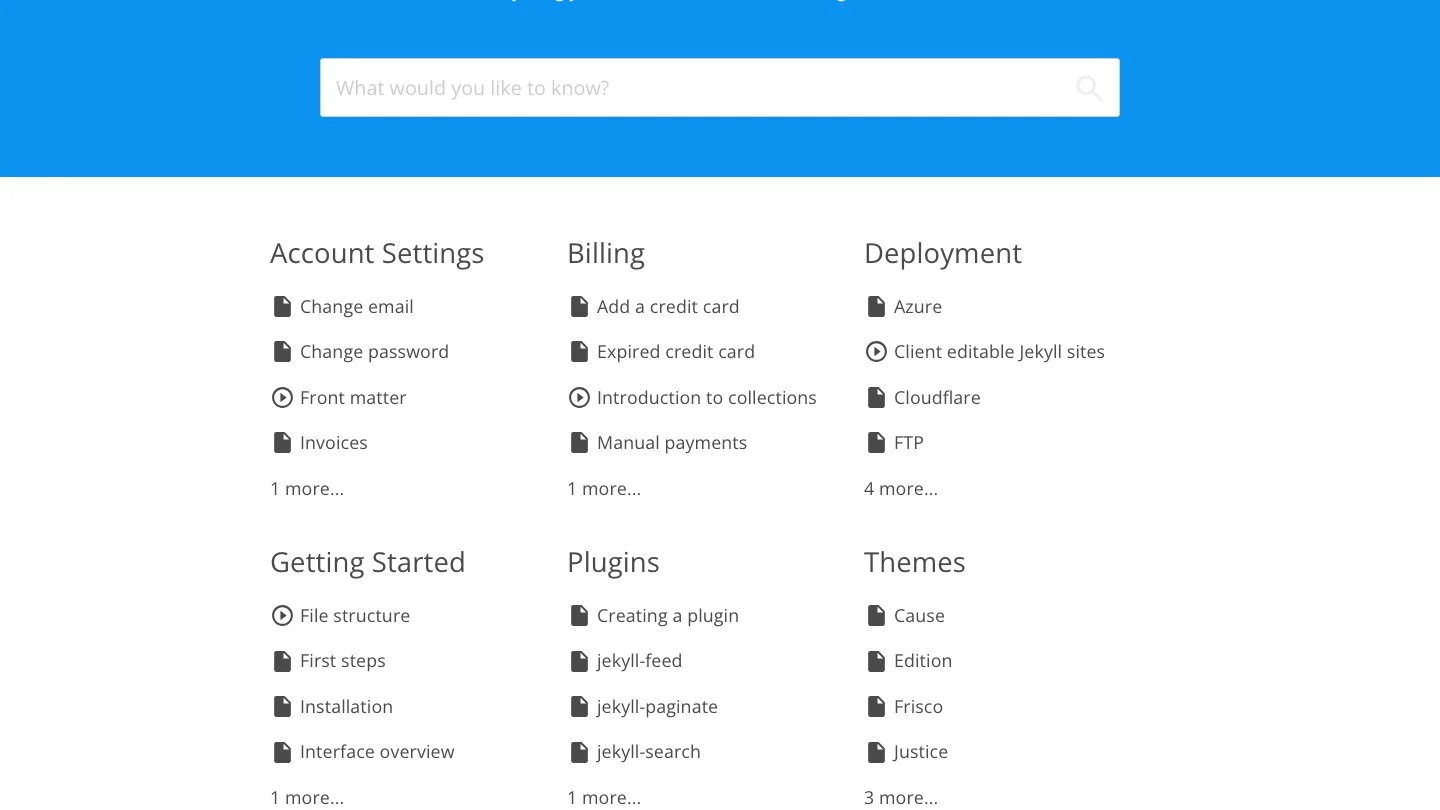Open the Billing category heading
This screenshot has height=810, width=1440.
tap(606, 254)
